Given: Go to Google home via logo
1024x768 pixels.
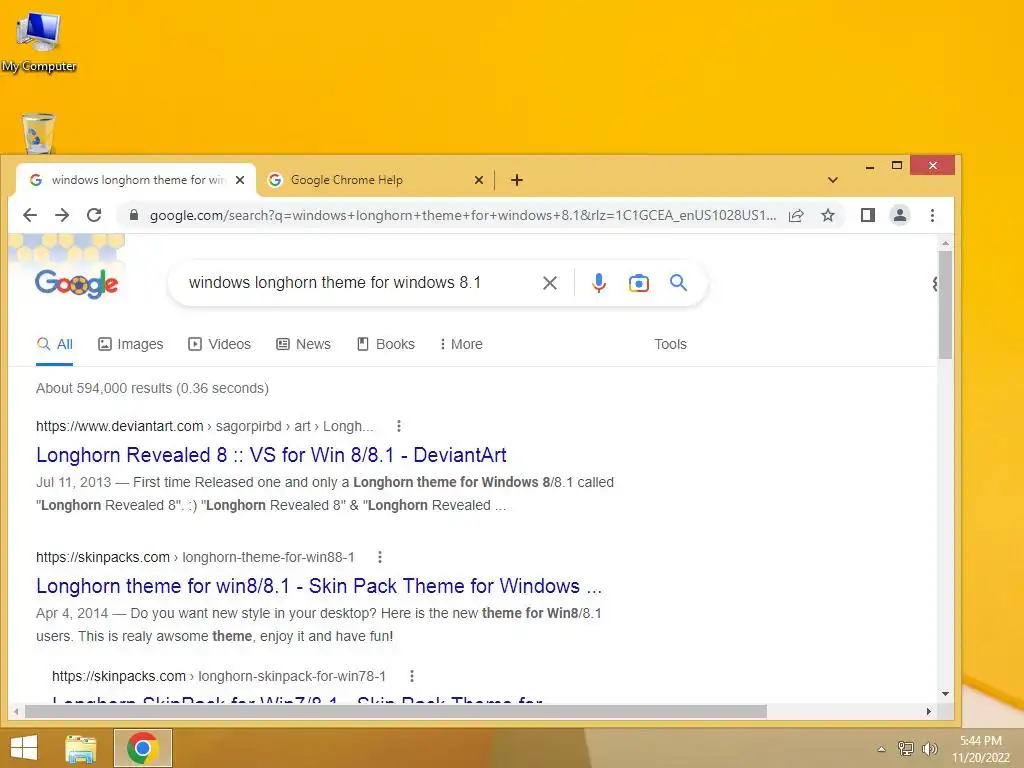Looking at the screenshot, I should click(x=76, y=283).
